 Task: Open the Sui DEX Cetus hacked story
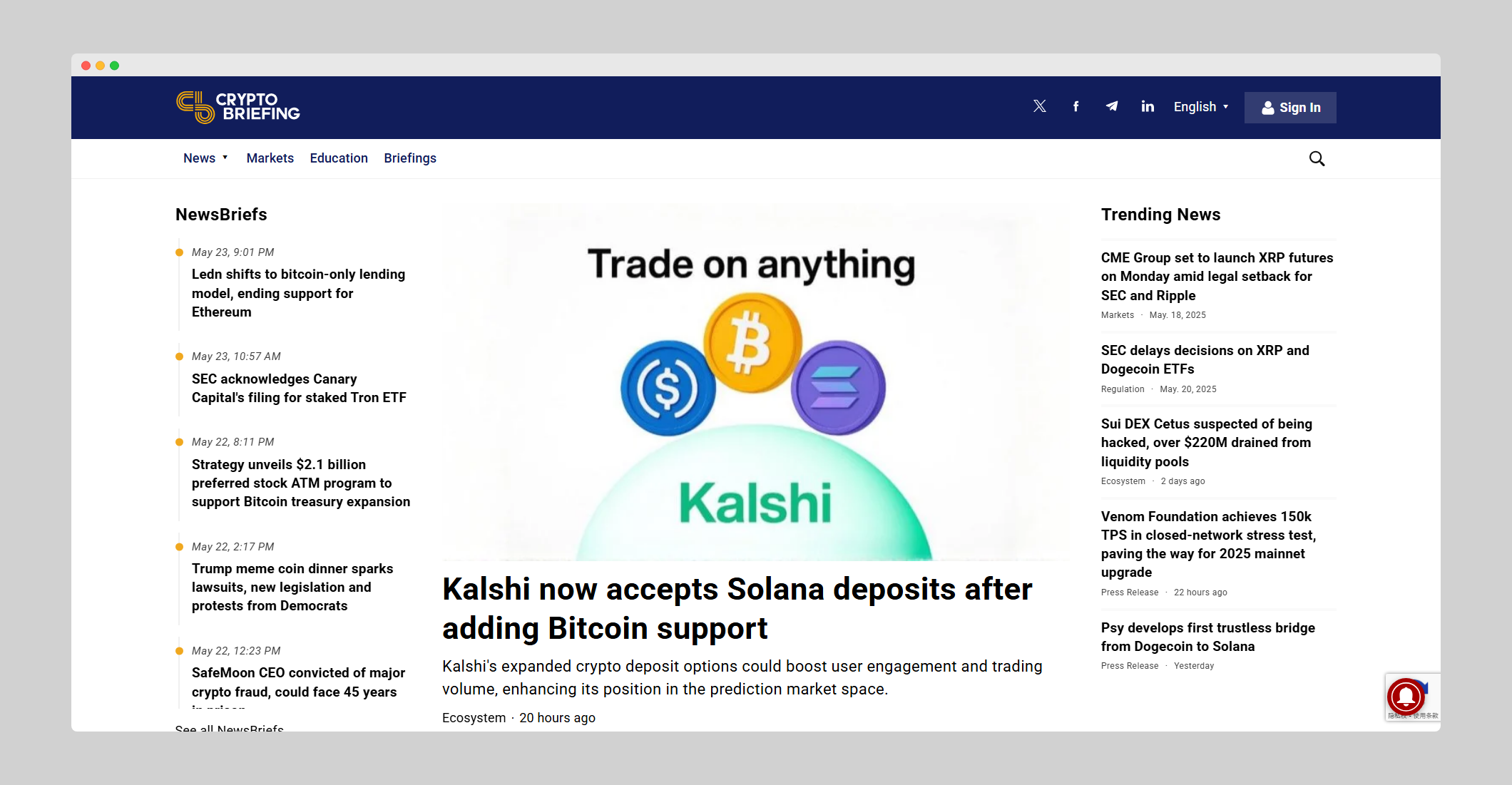point(1206,443)
